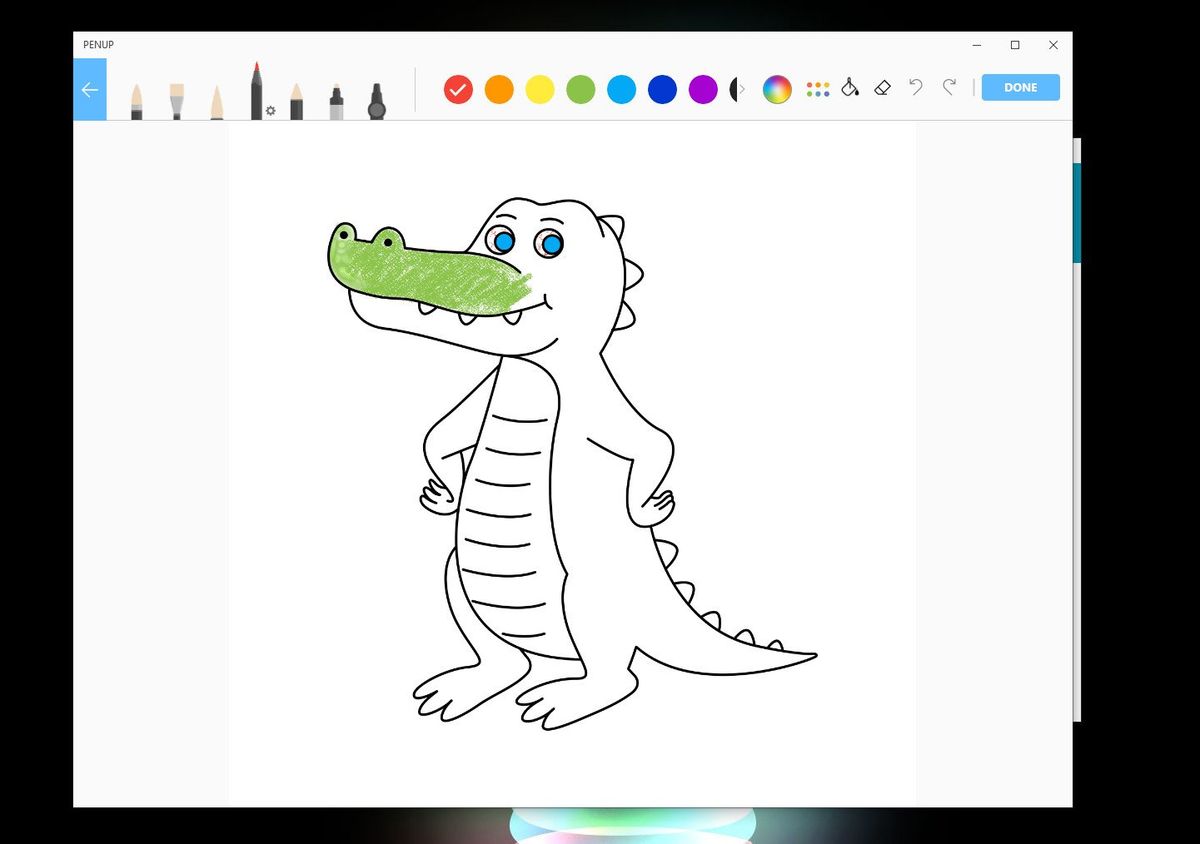This screenshot has height=844, width=1200.
Task: Choose the green color swatch
Action: pyautogui.click(x=581, y=89)
